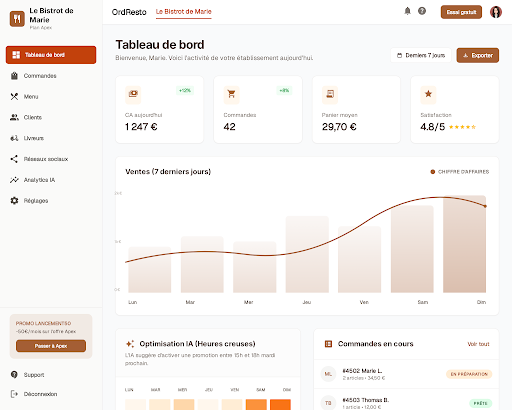Open the notifications bell
Screen dimensions: 512x410
407,11
